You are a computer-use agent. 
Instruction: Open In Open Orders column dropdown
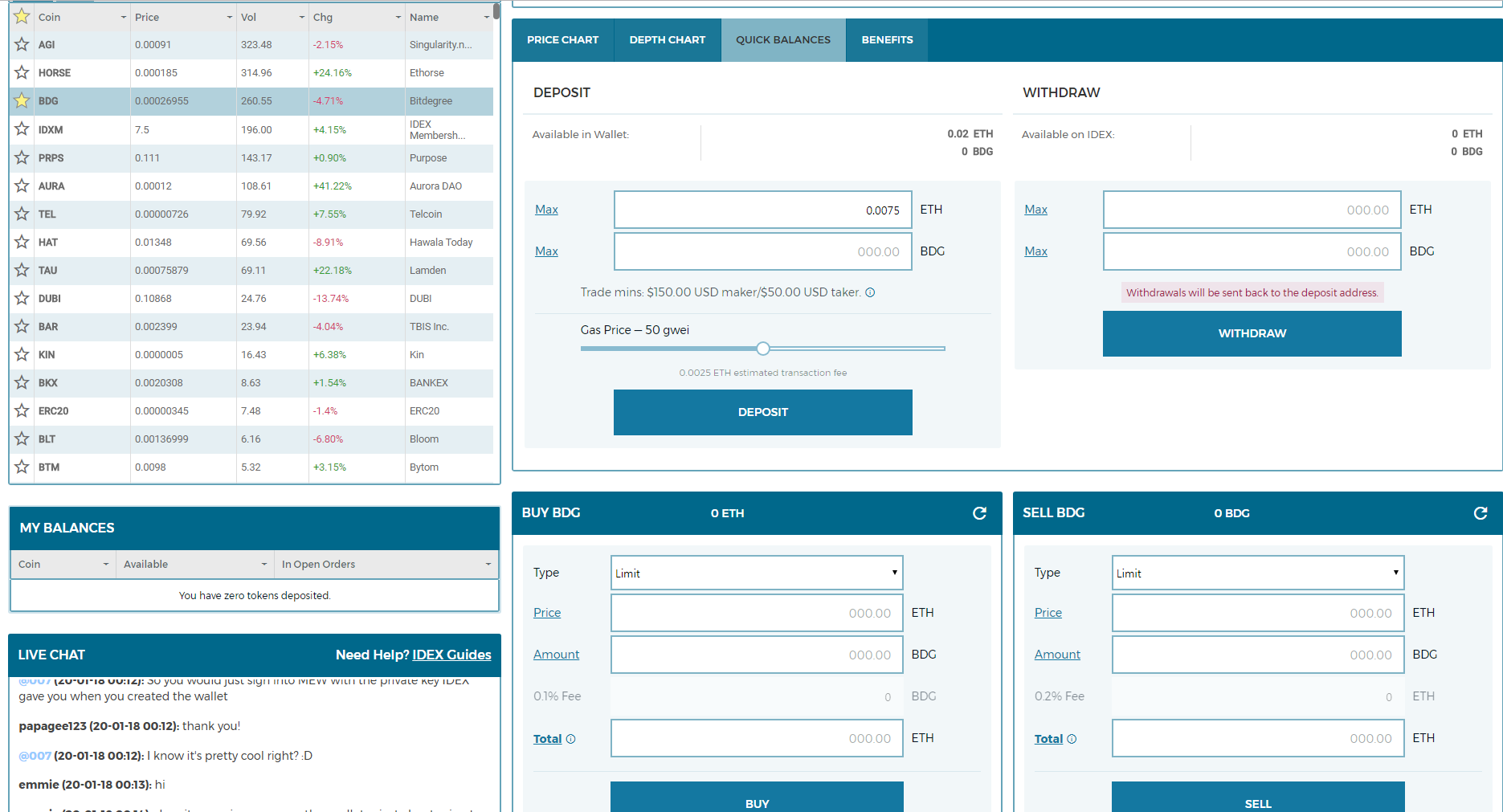coord(488,565)
